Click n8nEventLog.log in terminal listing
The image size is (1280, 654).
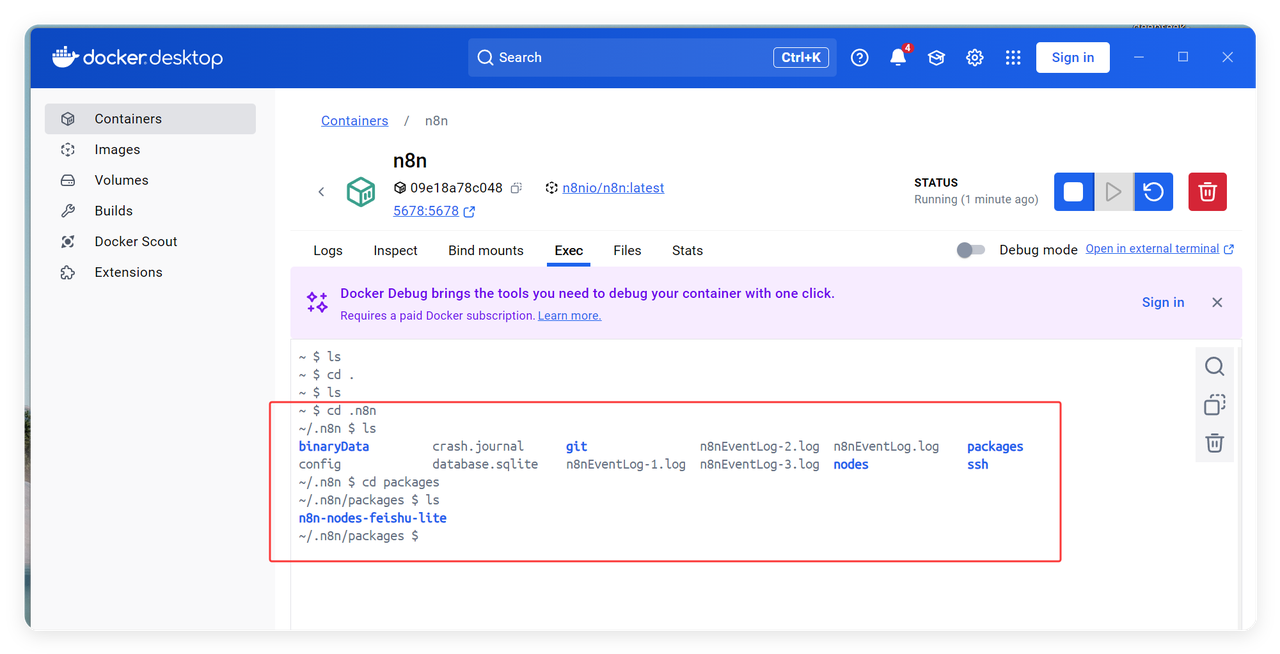(x=887, y=447)
